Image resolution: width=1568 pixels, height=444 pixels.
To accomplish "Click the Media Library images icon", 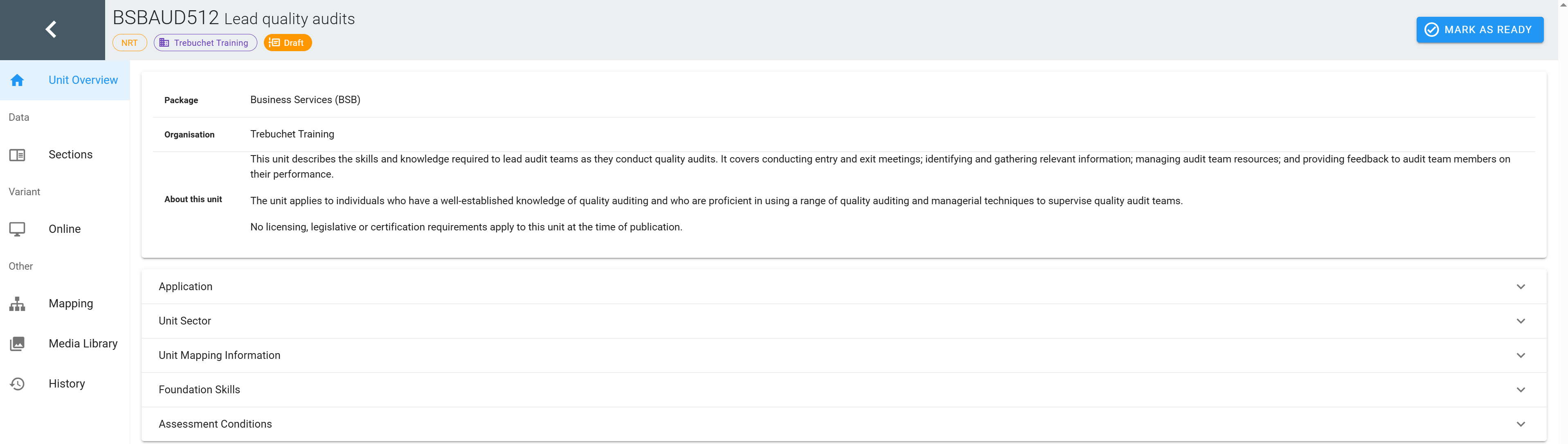I will click(17, 343).
